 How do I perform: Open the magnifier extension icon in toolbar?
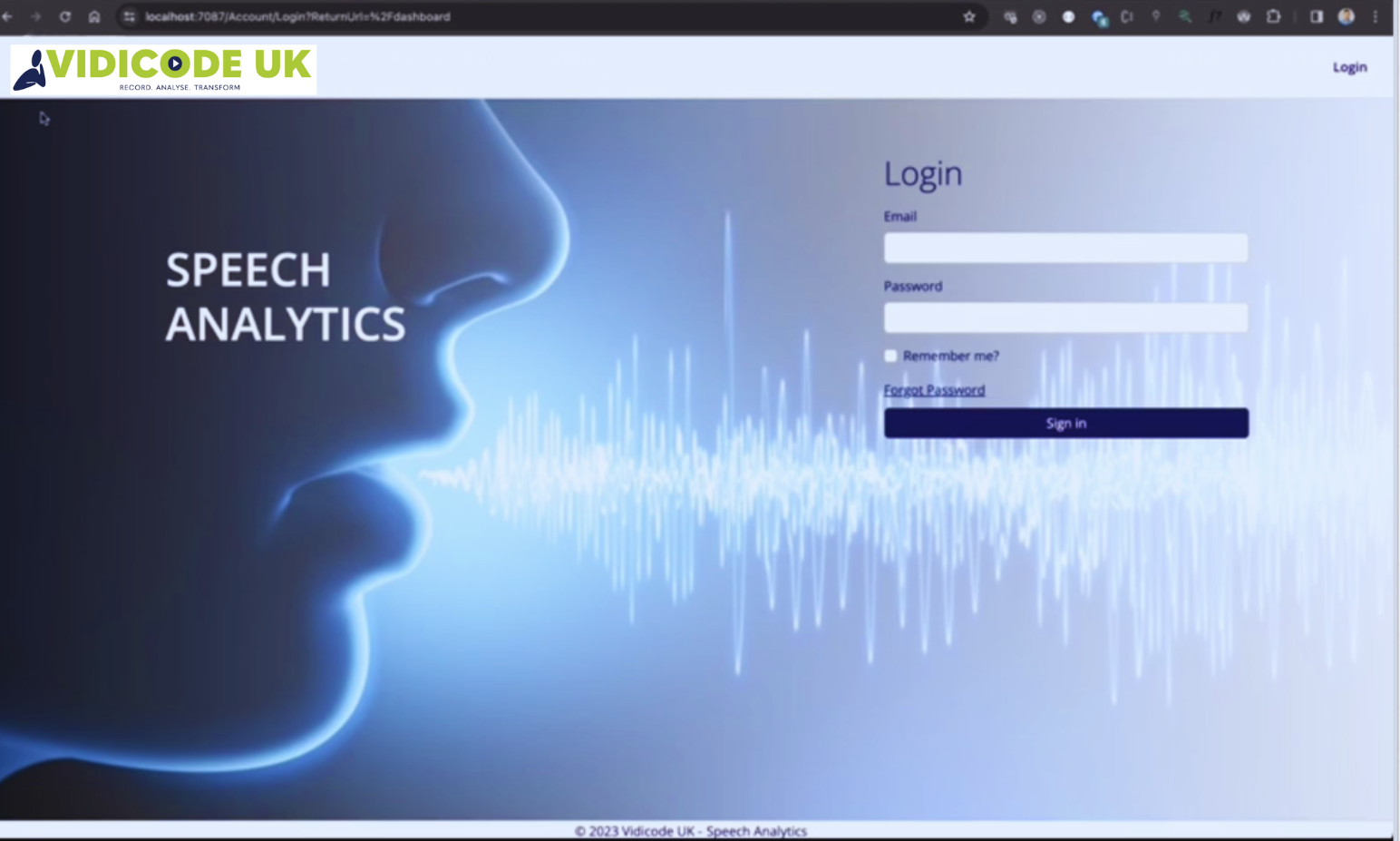click(x=1185, y=16)
